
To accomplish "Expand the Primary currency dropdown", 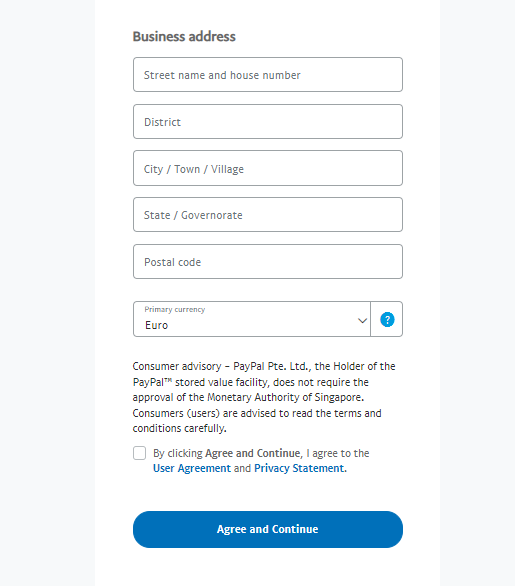I will (252, 319).
